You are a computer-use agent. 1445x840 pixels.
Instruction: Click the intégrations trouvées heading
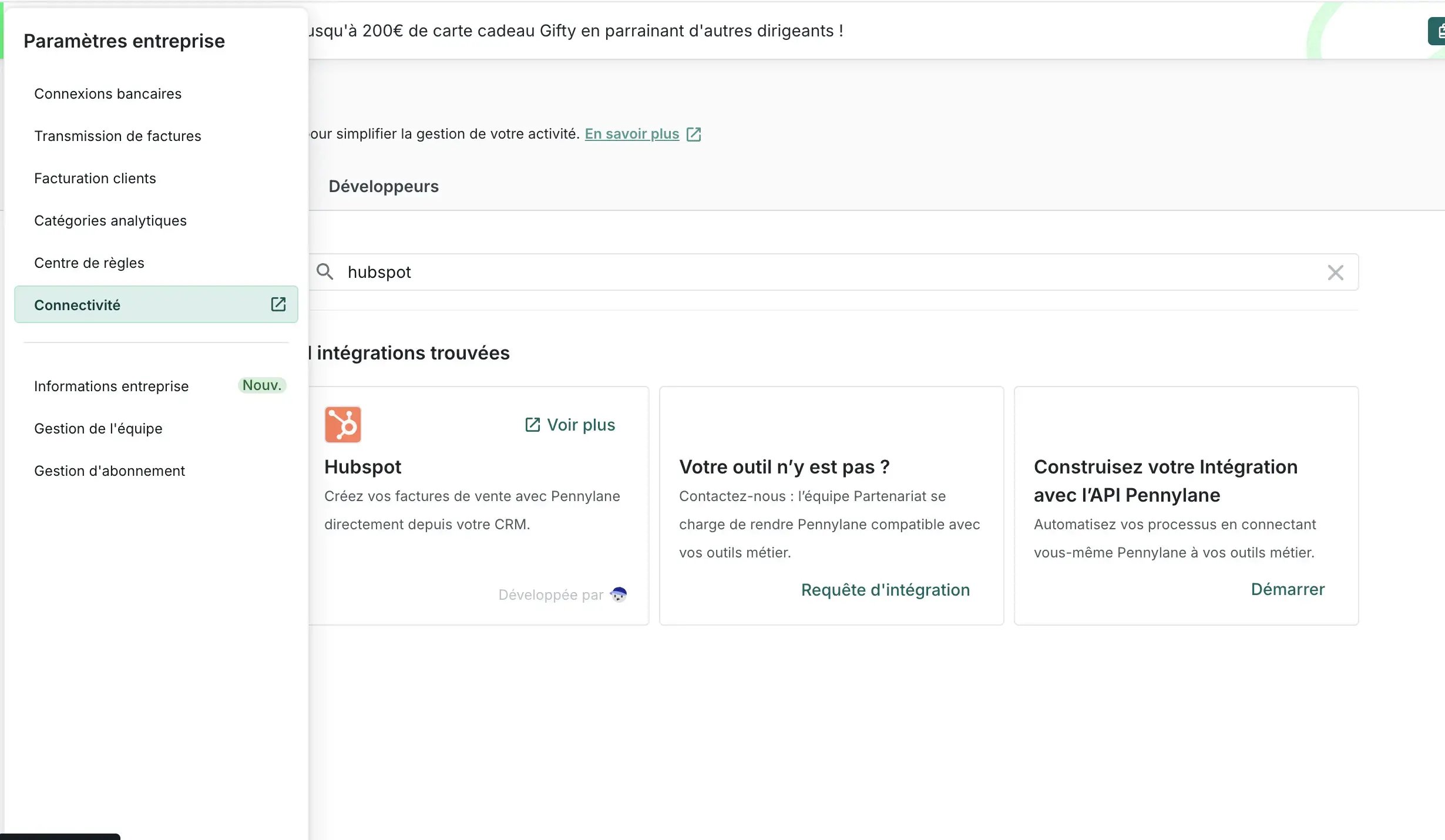pyautogui.click(x=409, y=352)
